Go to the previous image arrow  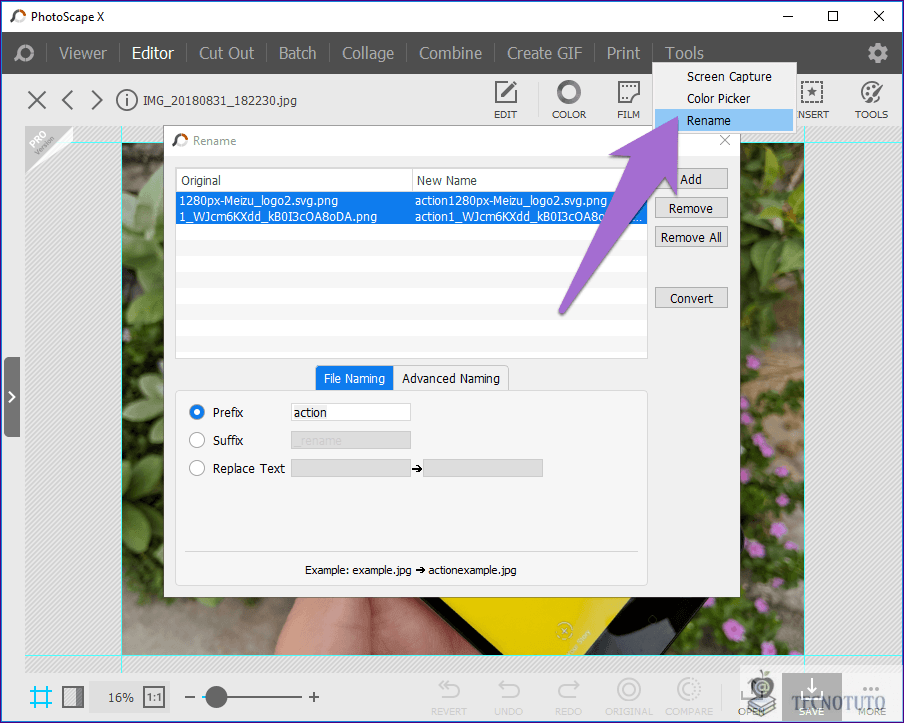(x=67, y=100)
